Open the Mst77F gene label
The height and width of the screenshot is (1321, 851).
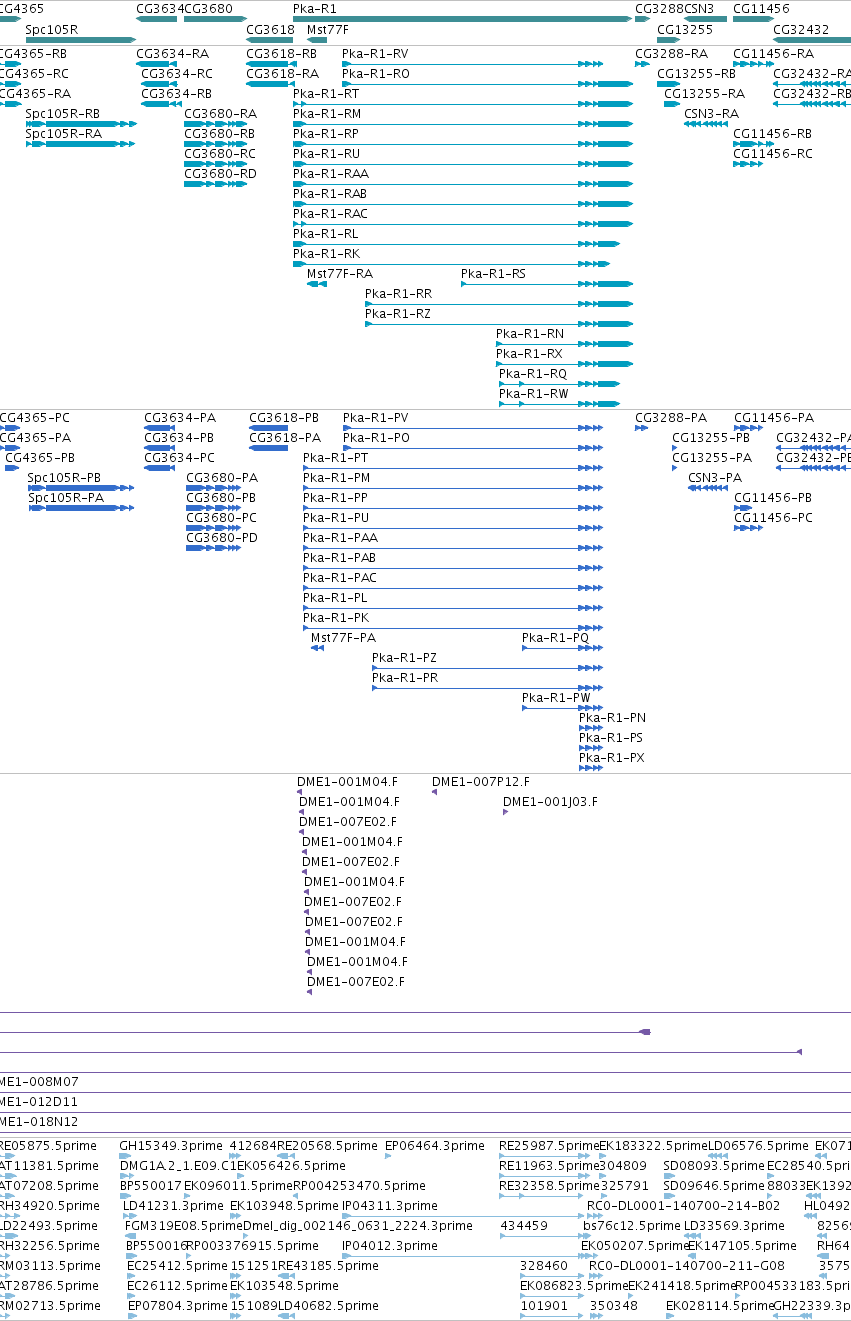click(328, 29)
